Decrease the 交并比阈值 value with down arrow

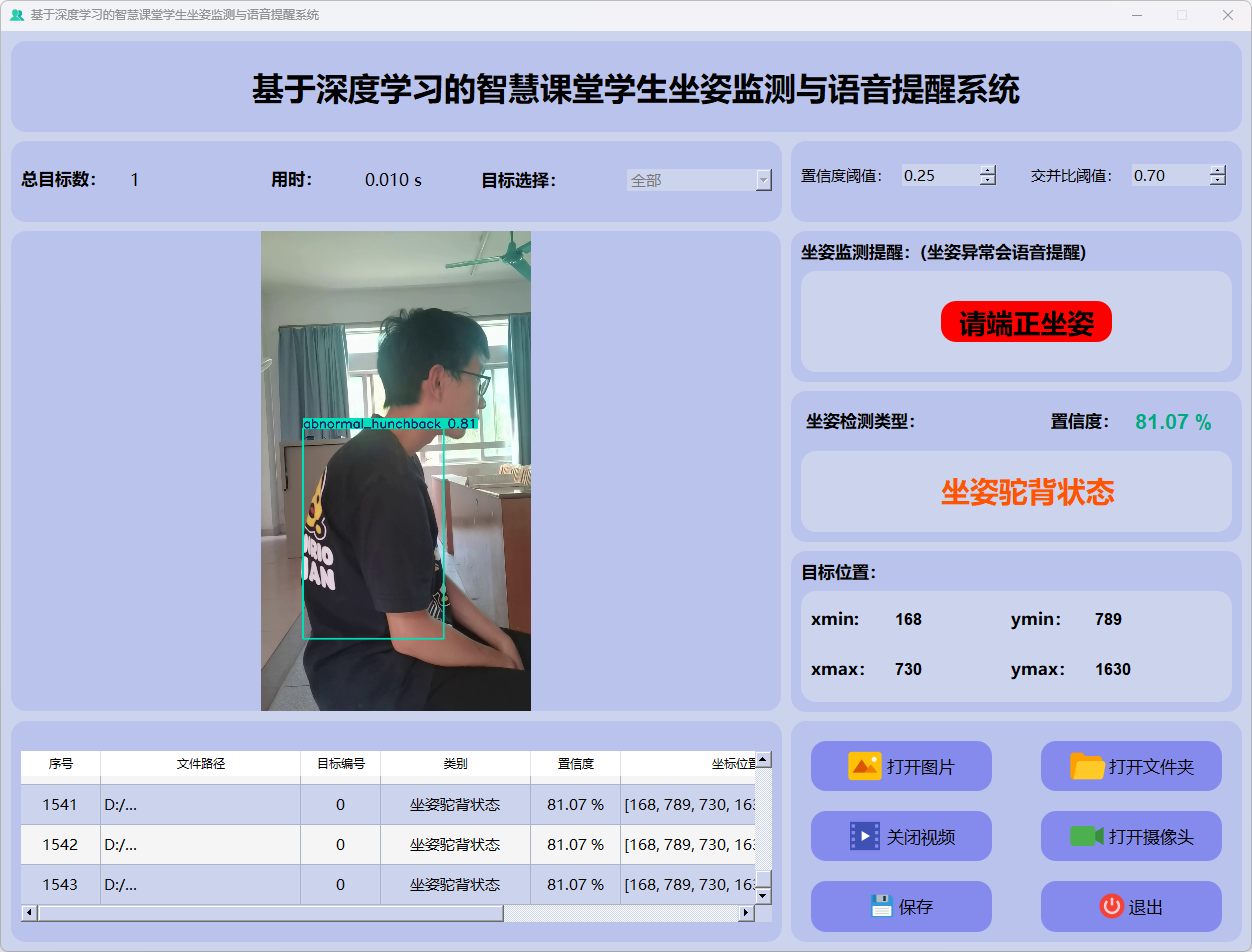[x=1217, y=181]
